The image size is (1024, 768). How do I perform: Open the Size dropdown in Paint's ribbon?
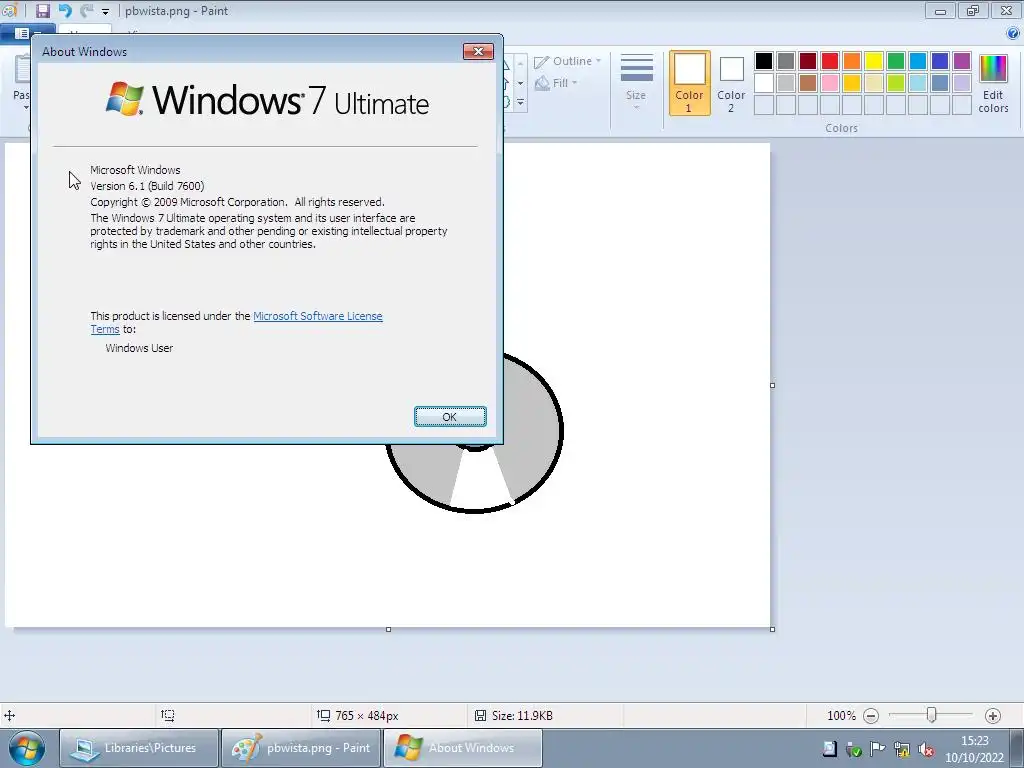(x=636, y=82)
